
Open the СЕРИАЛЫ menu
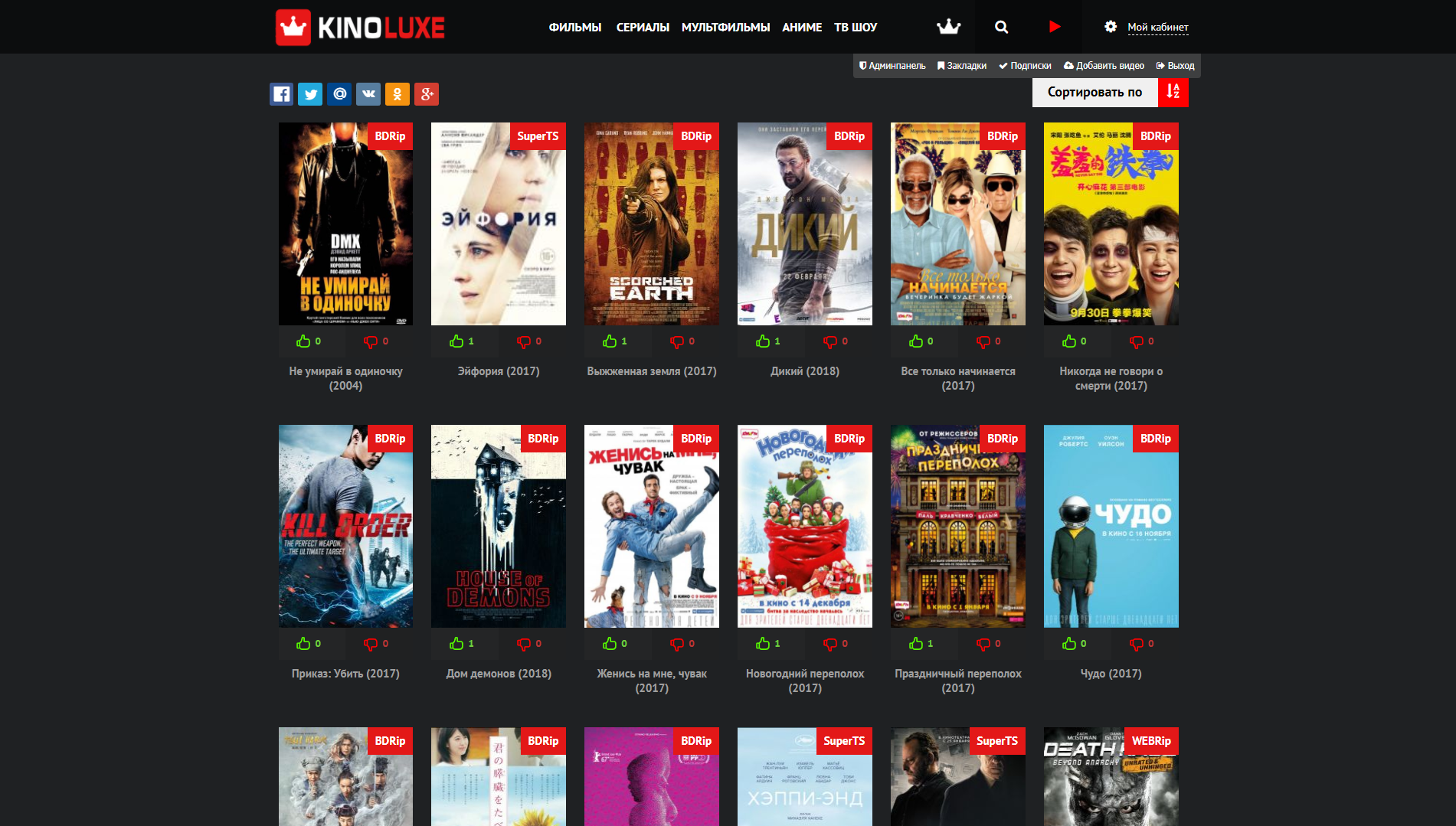643,28
